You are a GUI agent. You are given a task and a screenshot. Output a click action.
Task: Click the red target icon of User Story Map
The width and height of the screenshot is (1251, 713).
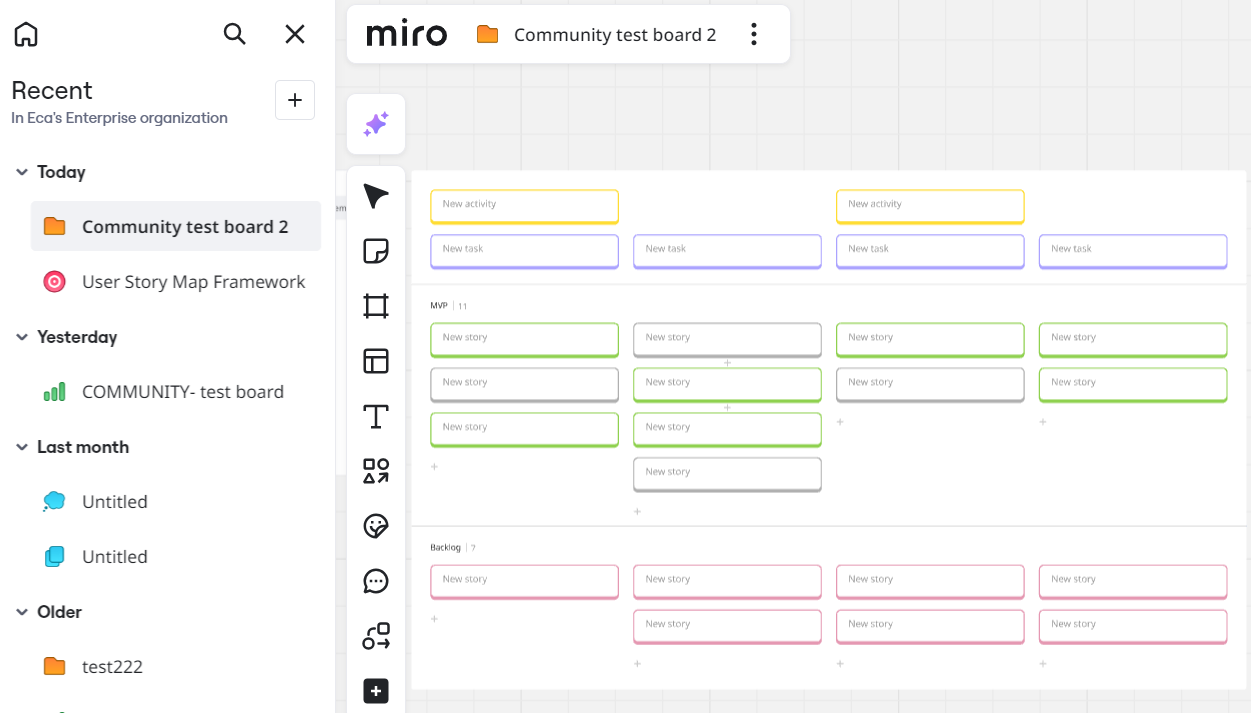(55, 282)
